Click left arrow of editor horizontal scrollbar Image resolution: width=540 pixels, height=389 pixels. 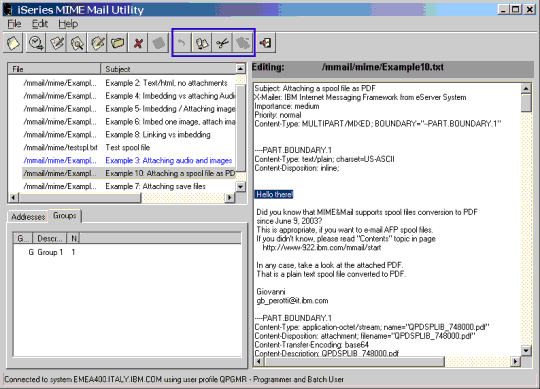coord(259,361)
